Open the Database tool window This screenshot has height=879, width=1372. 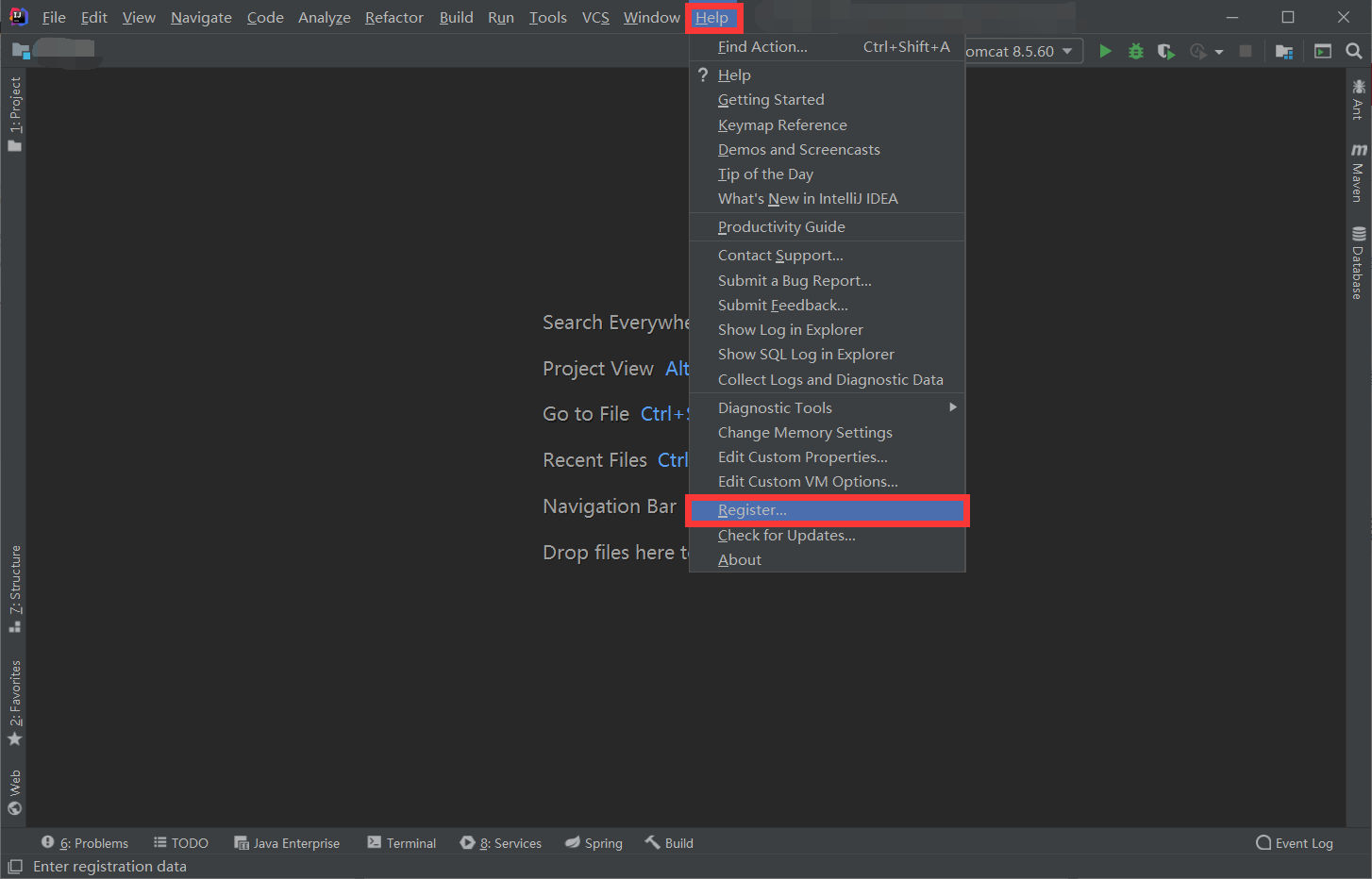click(1359, 263)
